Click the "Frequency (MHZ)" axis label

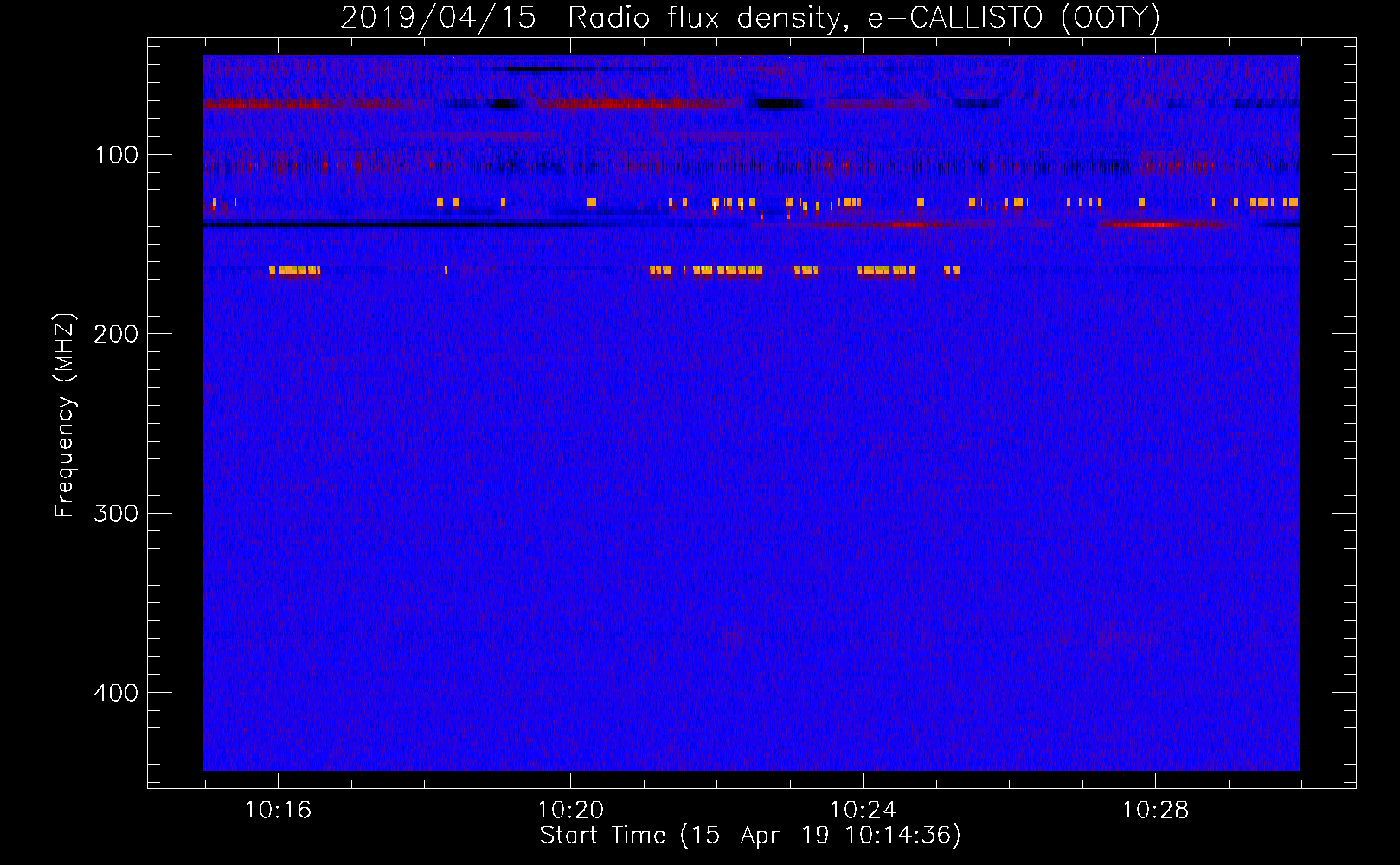tap(64, 415)
